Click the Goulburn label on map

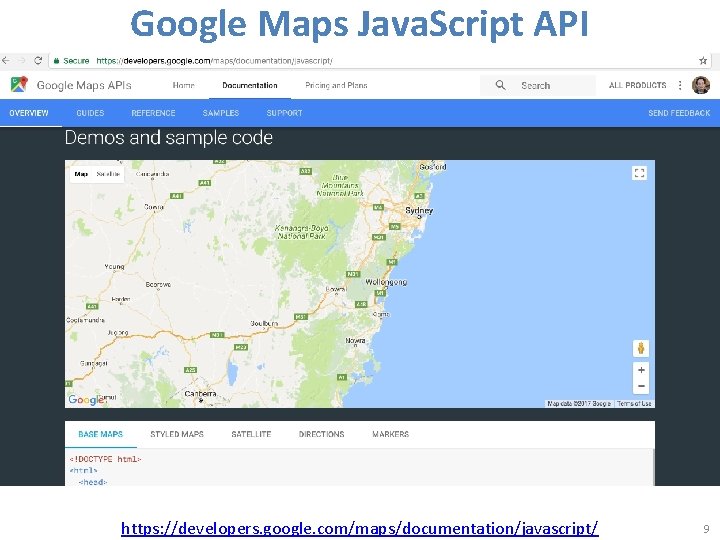coord(264,323)
